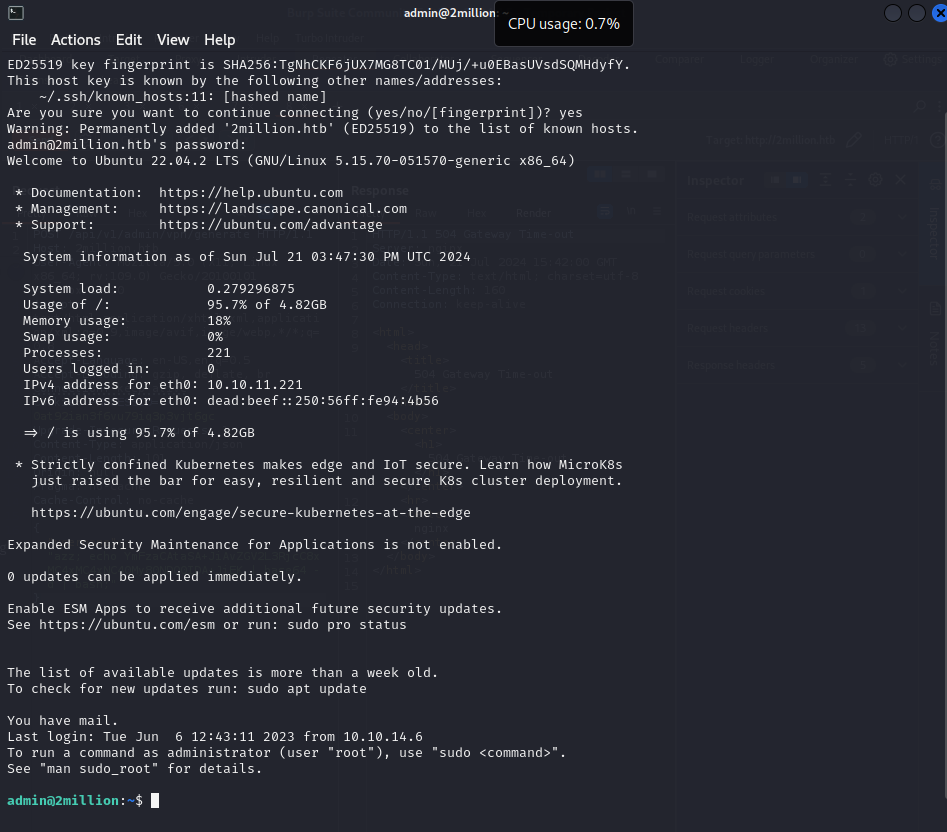This screenshot has width=947, height=832.
Task: Click the "/ is using 95.7% of 4.82GB" warning line
Action: [139, 433]
